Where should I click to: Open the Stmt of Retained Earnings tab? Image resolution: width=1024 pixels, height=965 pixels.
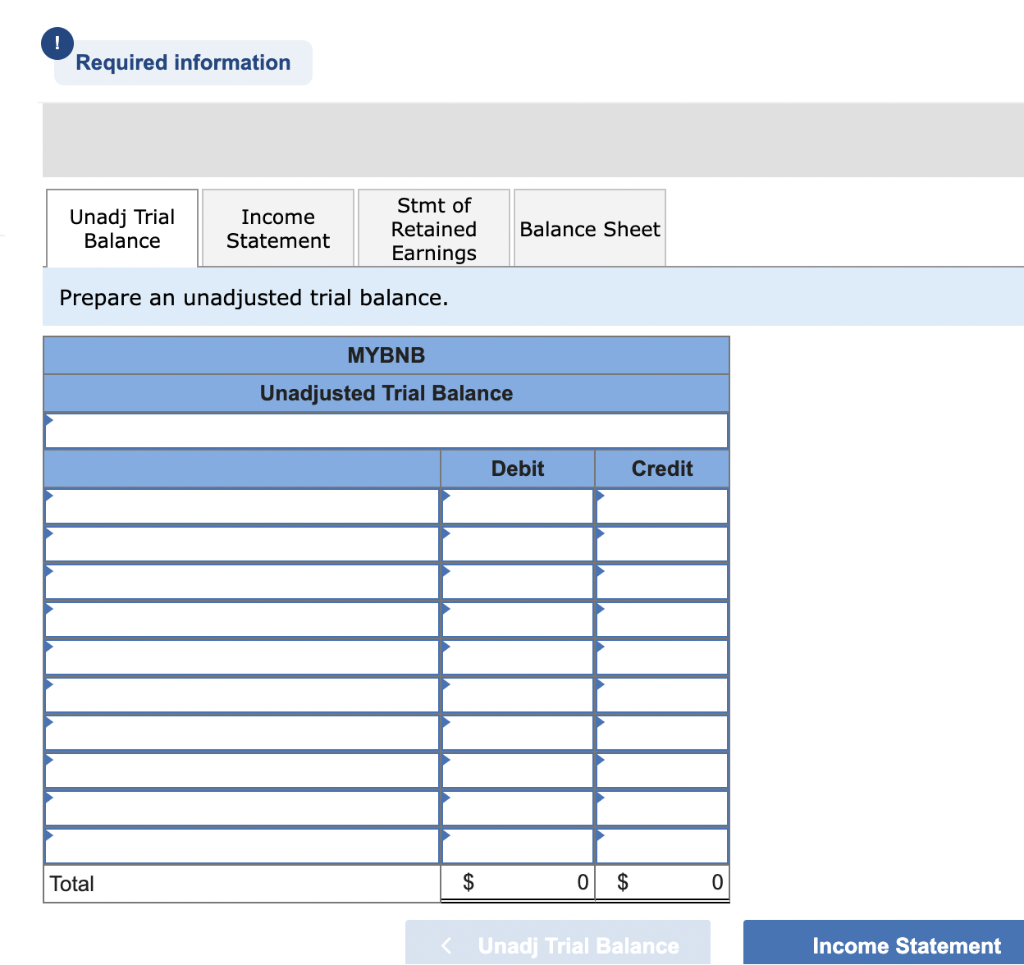click(x=434, y=229)
